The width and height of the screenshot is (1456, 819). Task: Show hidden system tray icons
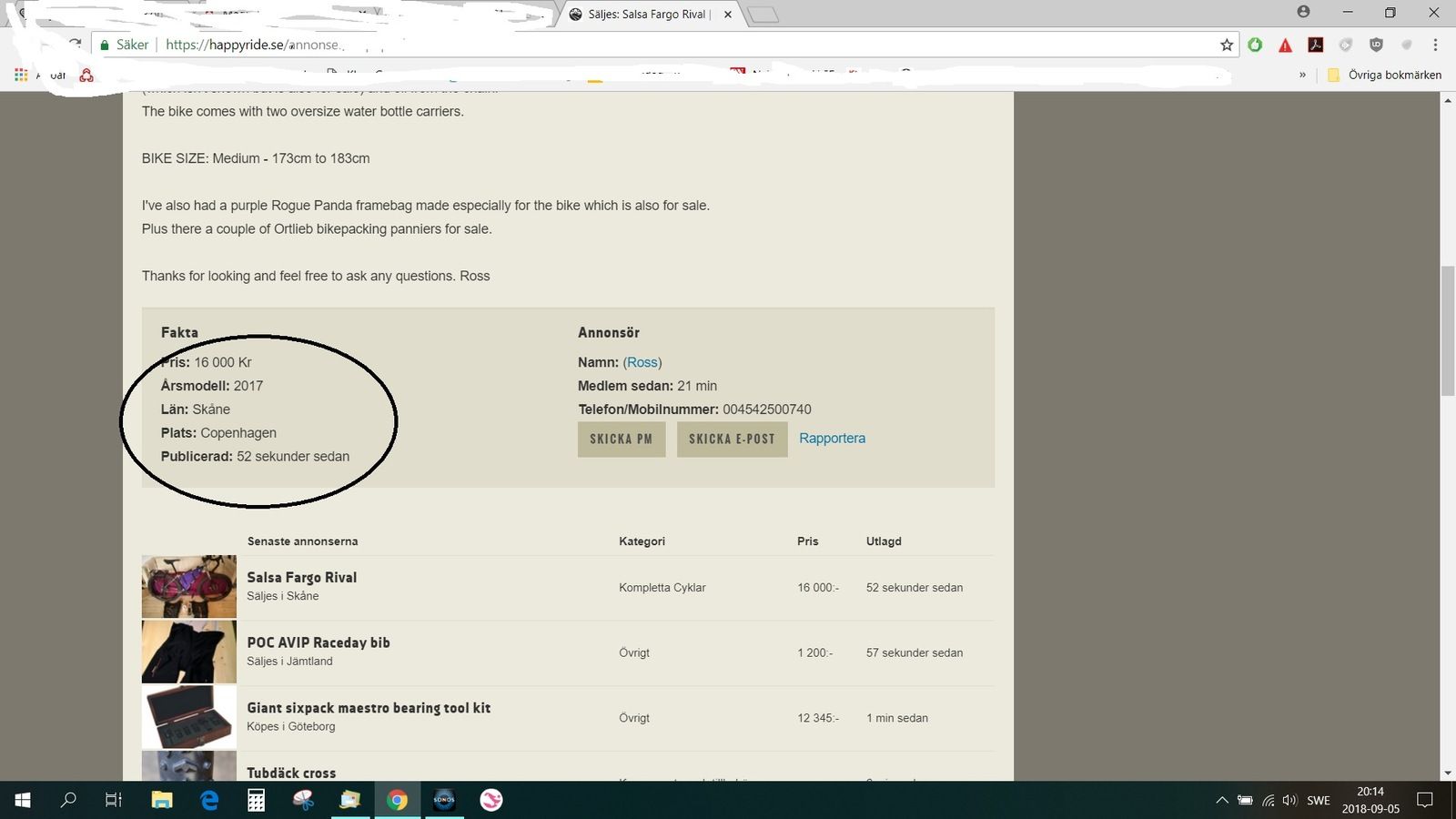pos(1221,800)
